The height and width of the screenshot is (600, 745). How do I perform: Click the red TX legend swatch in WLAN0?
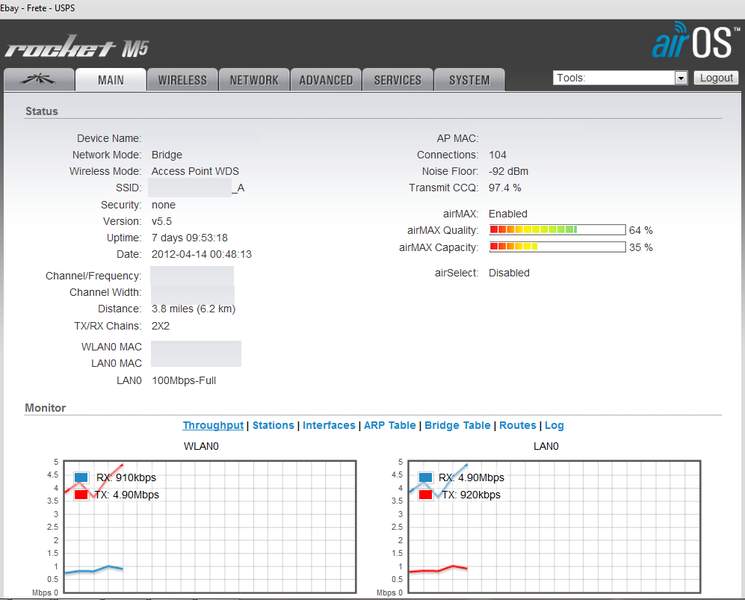pos(81,495)
